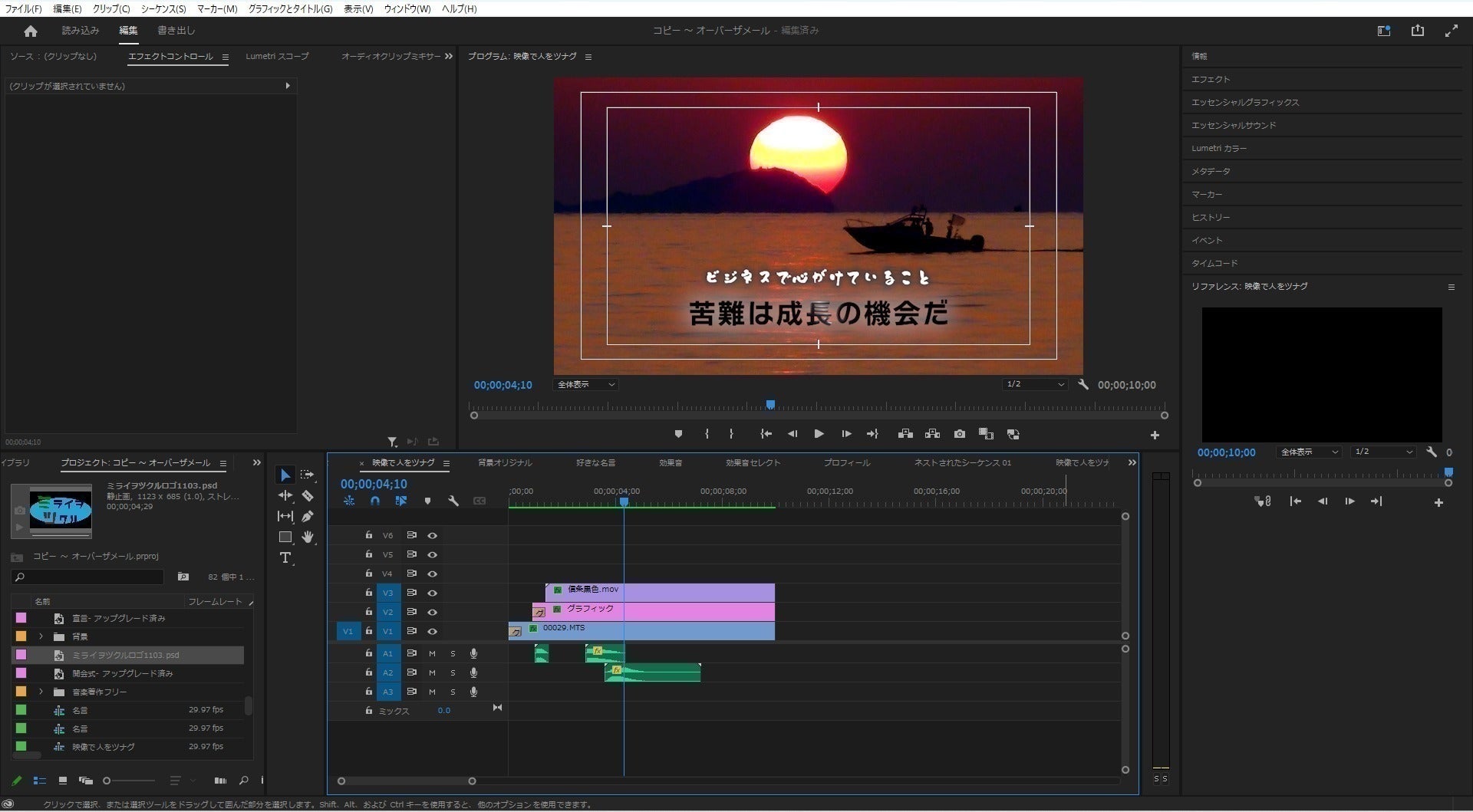The image size is (1473, 812).
Task: Click the Home icon
Action: pyautogui.click(x=31, y=31)
